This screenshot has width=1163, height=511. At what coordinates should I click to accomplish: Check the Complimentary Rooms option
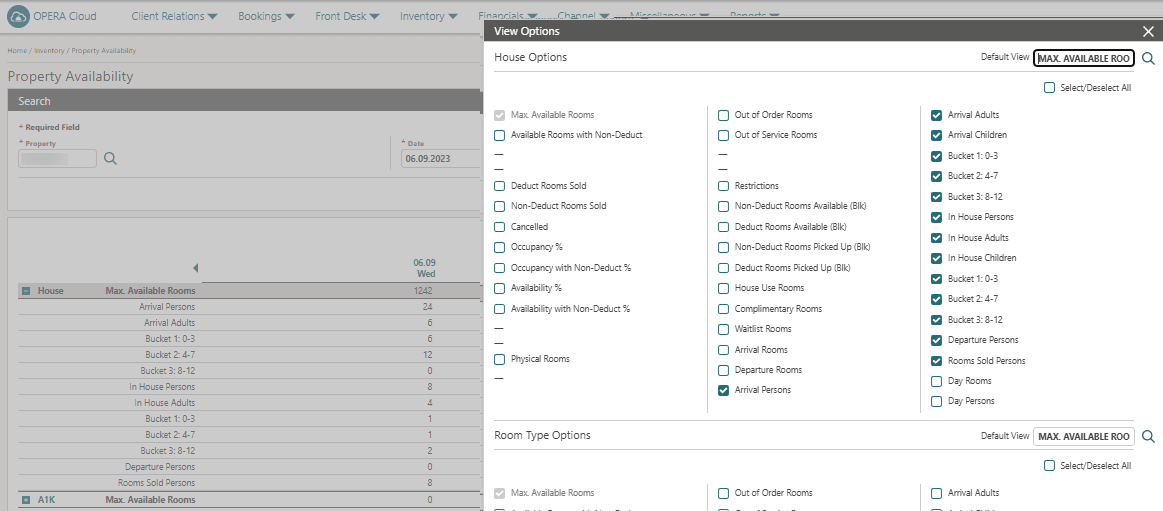point(723,309)
